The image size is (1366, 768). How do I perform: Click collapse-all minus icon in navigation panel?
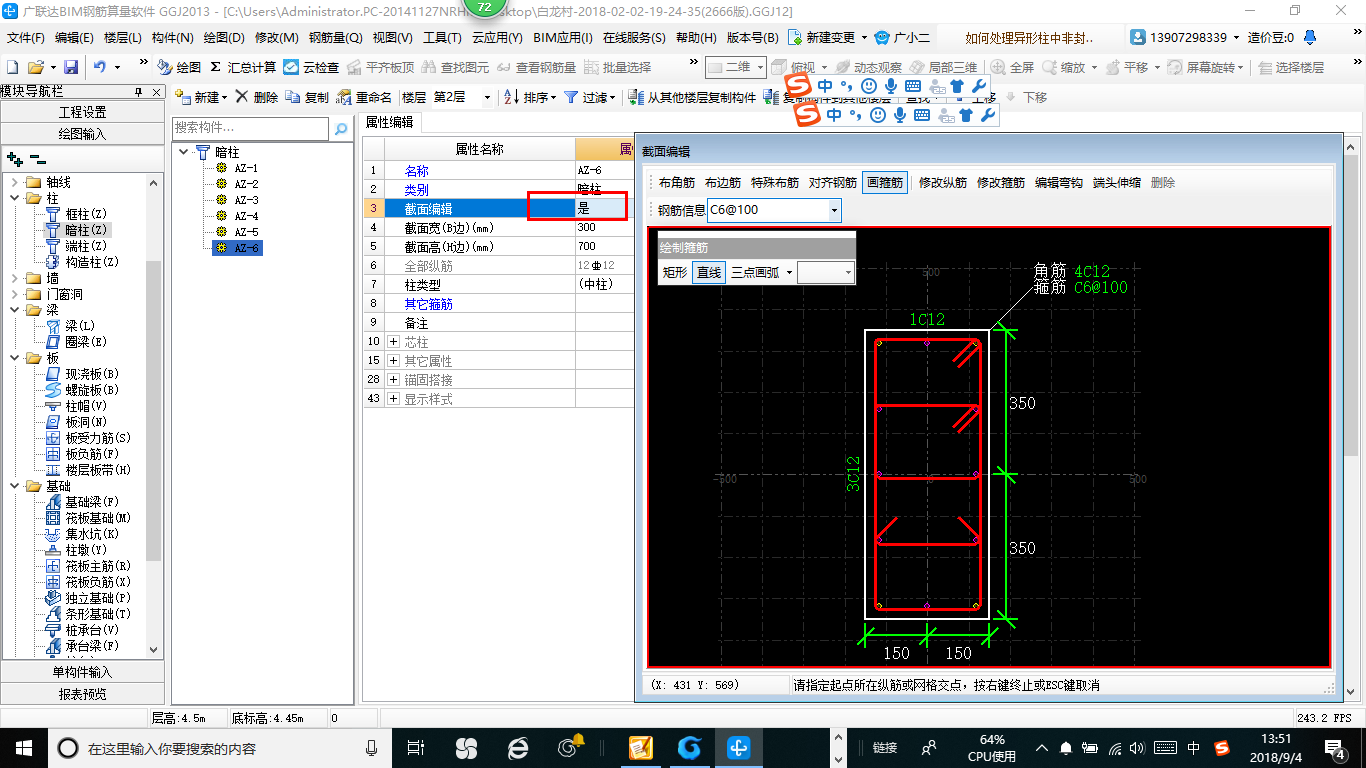pyautogui.click(x=38, y=158)
